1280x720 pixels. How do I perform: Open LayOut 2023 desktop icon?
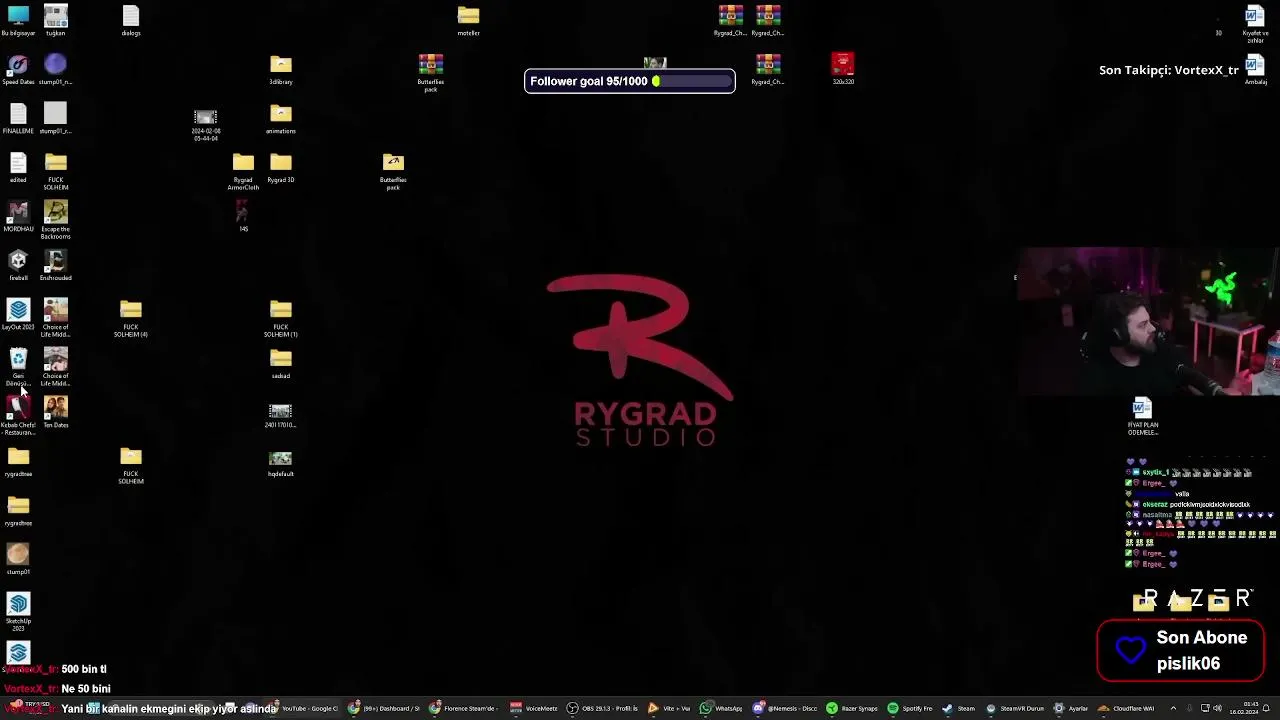coord(18,314)
